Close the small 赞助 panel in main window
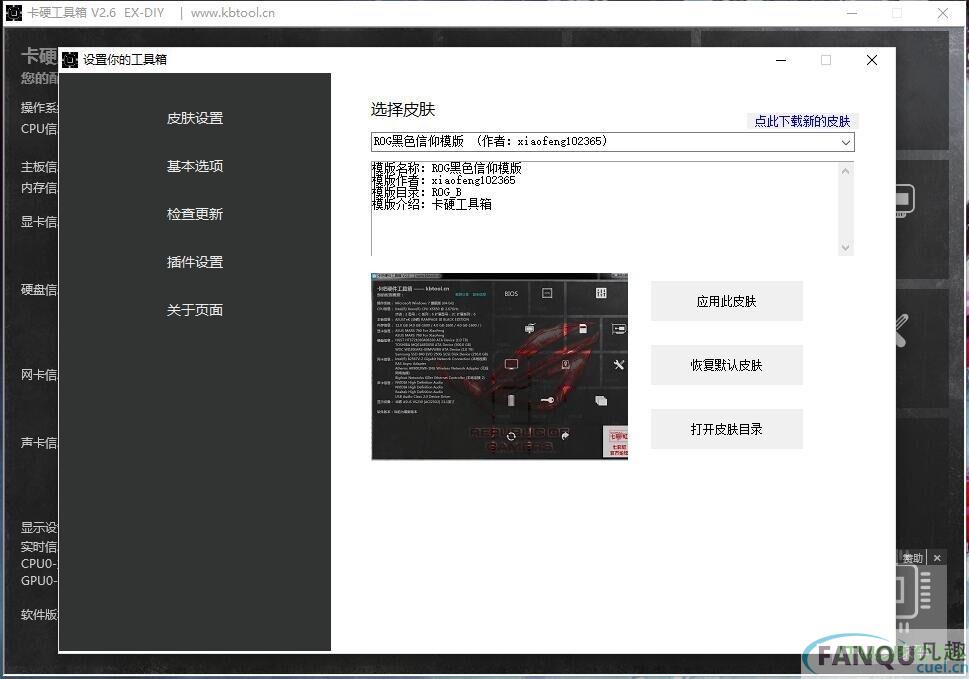 tap(937, 558)
